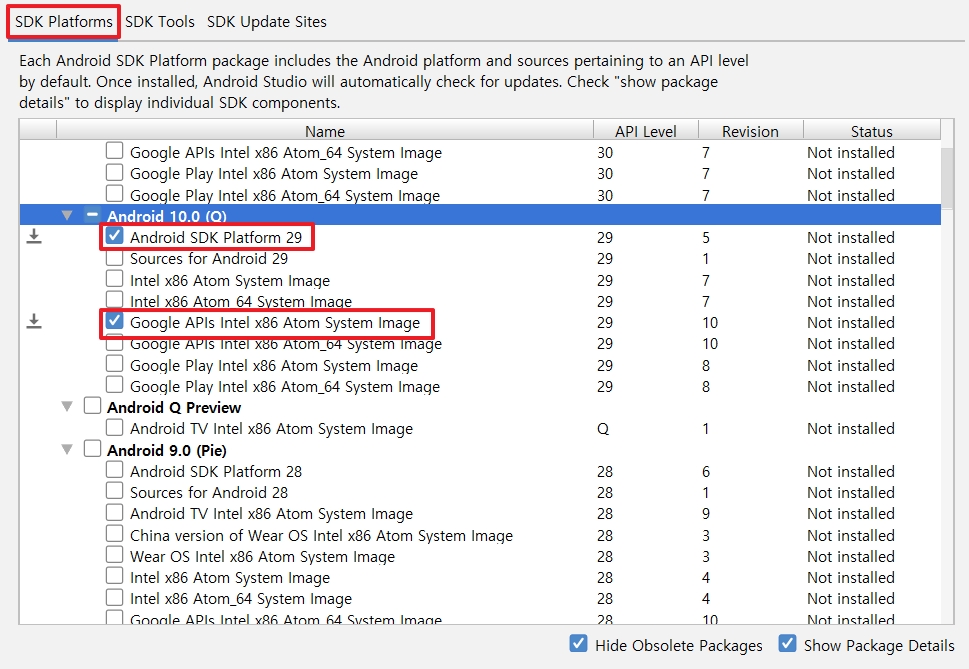Disable Hide Obsolete Packages
This screenshot has height=669, width=969.
pos(578,644)
